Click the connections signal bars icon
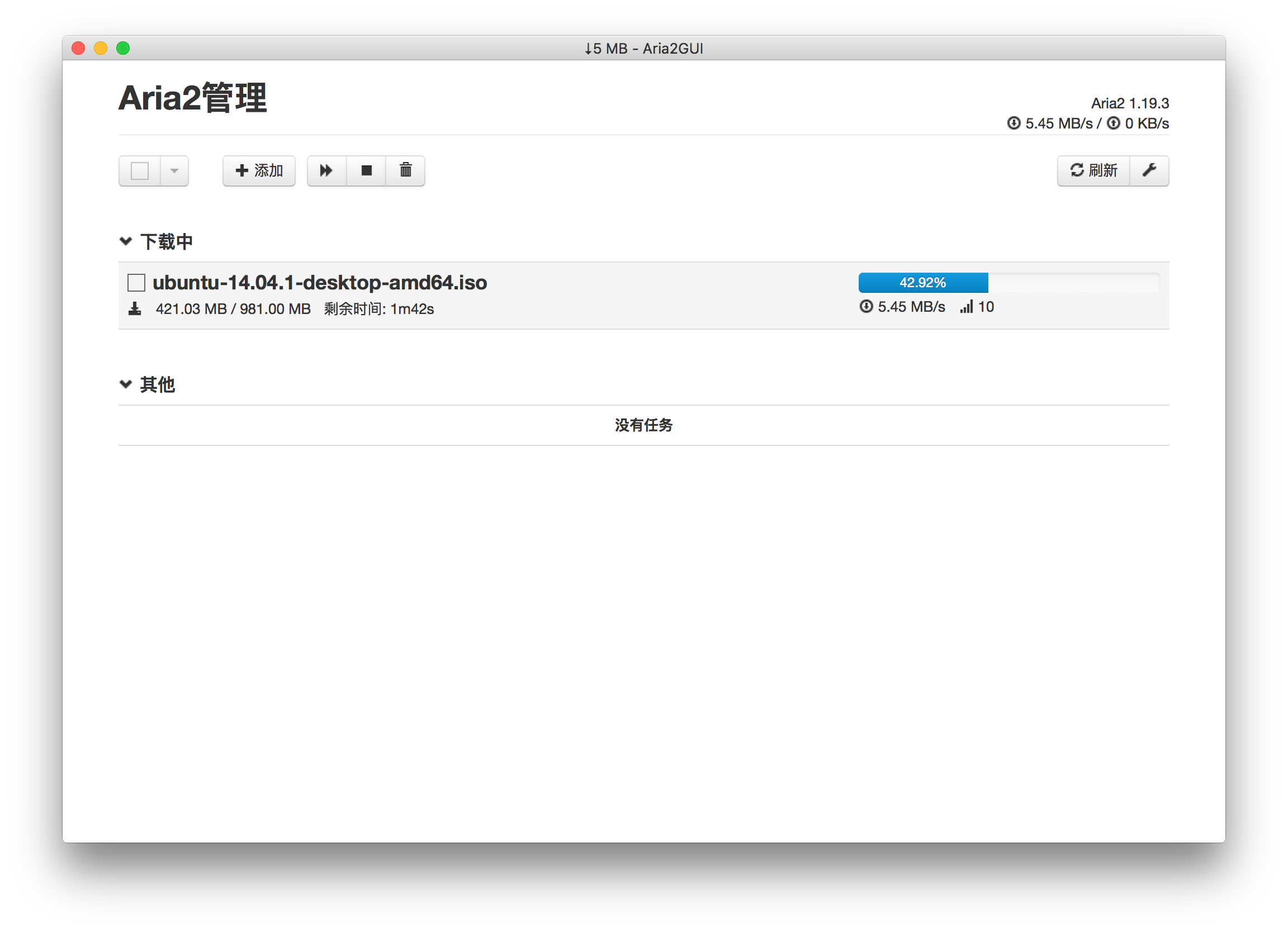 [x=966, y=307]
